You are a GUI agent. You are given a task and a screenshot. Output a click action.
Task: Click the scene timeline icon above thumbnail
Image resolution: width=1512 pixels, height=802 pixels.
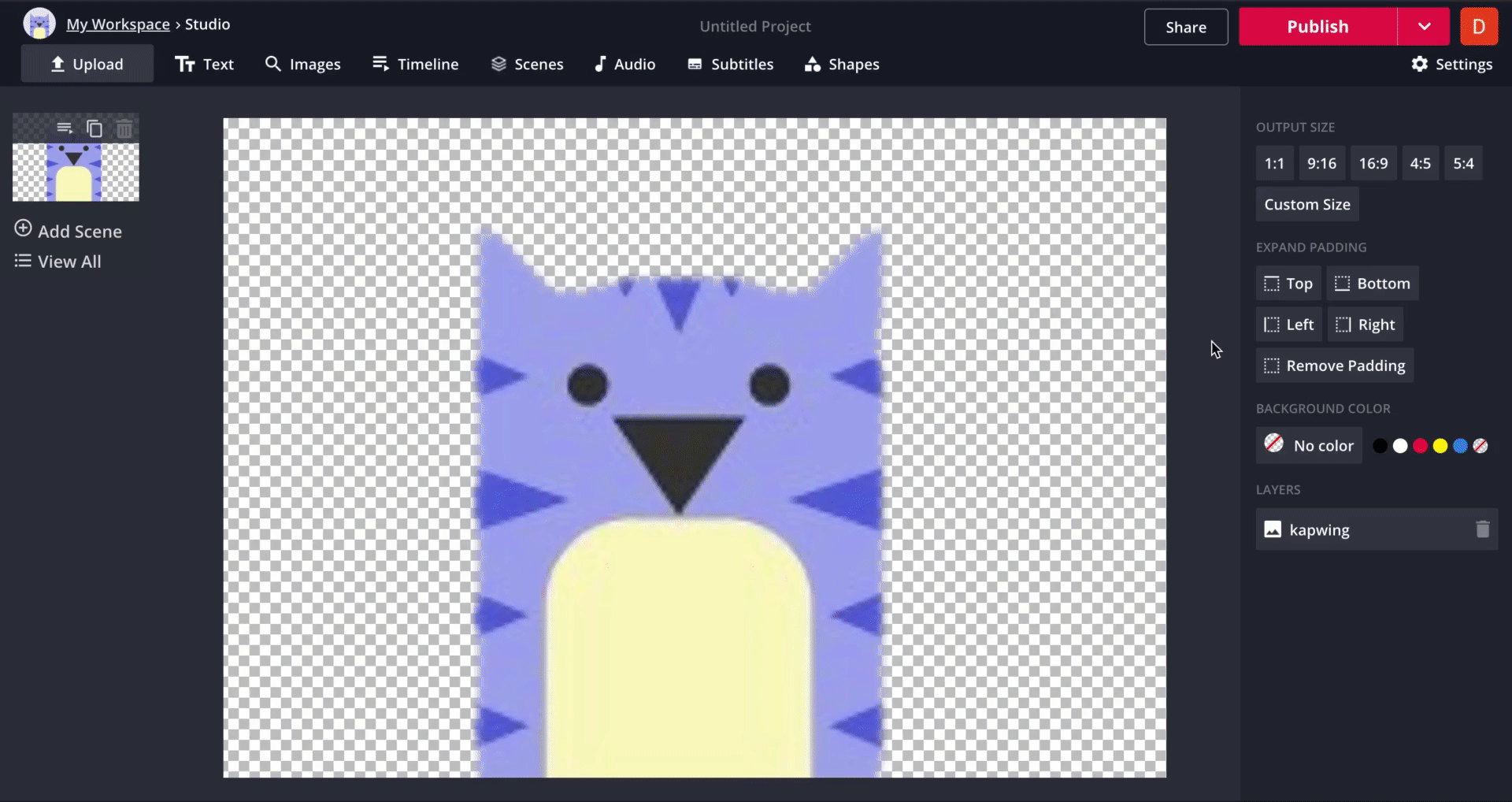point(65,128)
